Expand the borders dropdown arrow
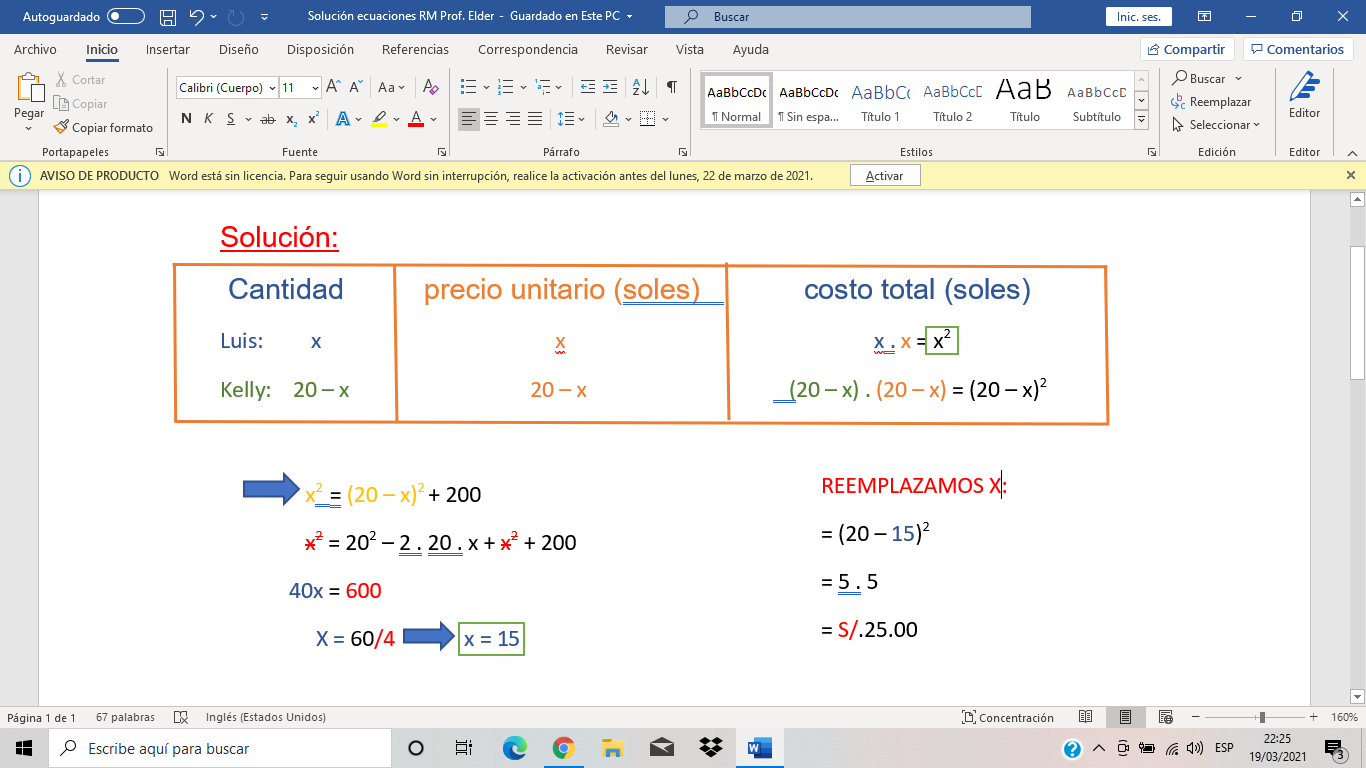1366x768 pixels. (665, 119)
